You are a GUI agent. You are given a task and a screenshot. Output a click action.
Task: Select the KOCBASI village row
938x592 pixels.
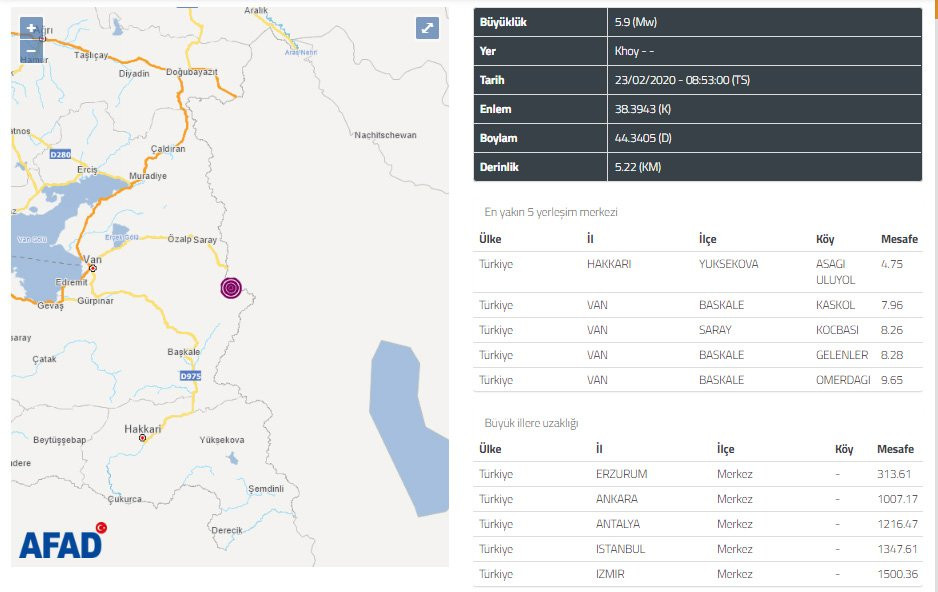pyautogui.click(x=697, y=329)
